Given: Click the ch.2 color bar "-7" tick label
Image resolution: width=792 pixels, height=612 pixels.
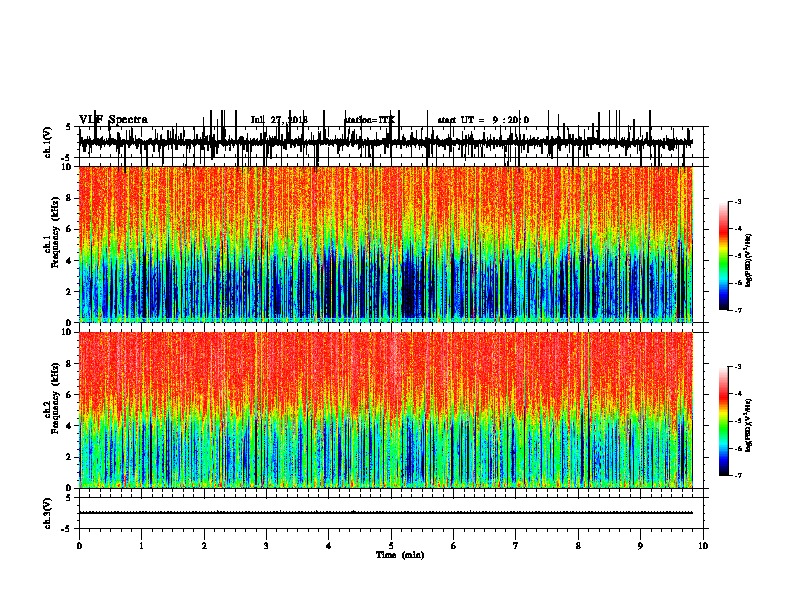Looking at the screenshot, I should pos(737,475).
